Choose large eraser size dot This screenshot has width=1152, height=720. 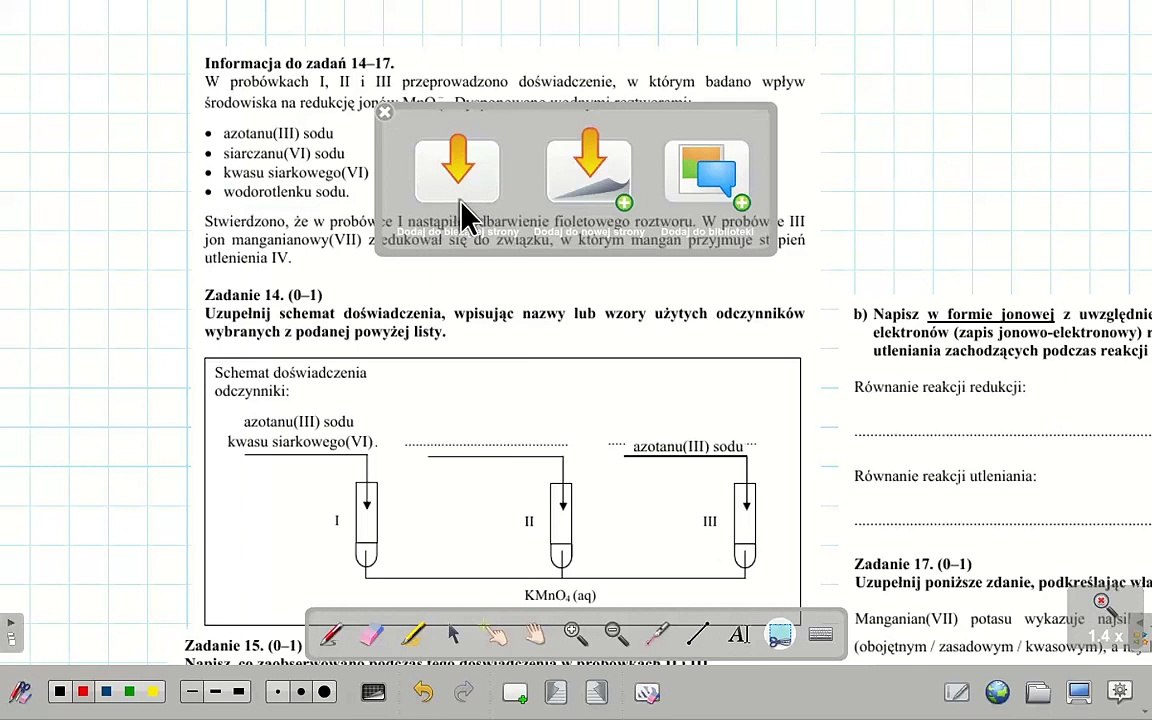324,691
